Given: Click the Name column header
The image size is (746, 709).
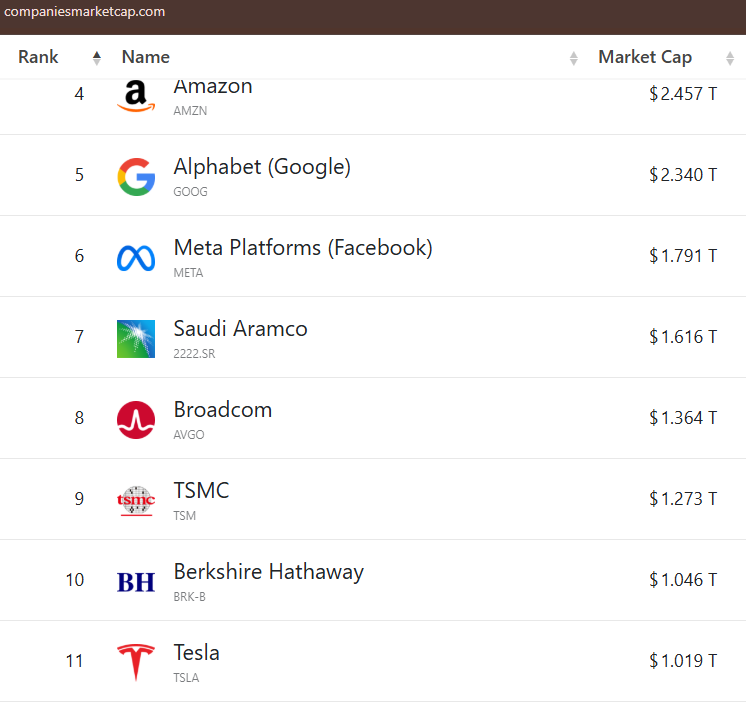Looking at the screenshot, I should [x=146, y=57].
